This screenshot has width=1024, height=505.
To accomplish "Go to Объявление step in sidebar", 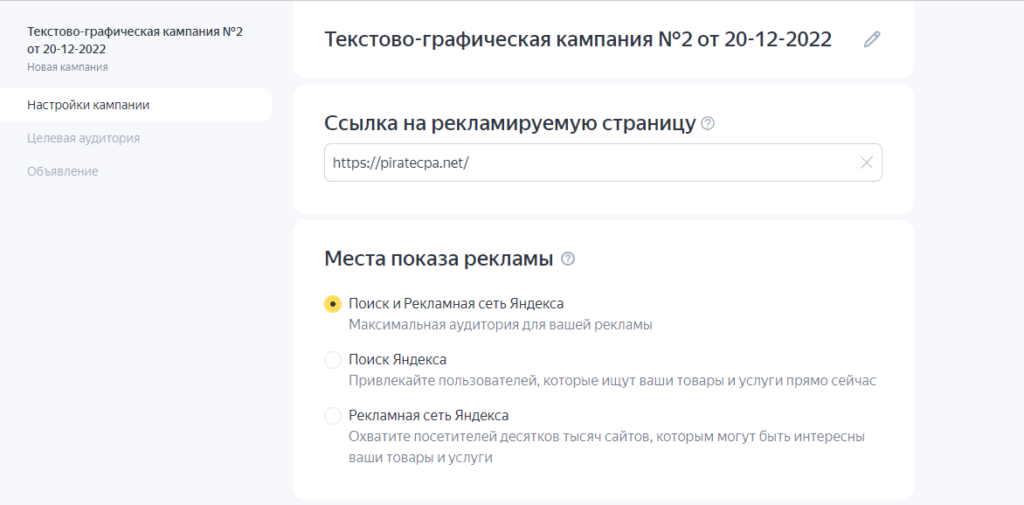I will (x=63, y=172).
